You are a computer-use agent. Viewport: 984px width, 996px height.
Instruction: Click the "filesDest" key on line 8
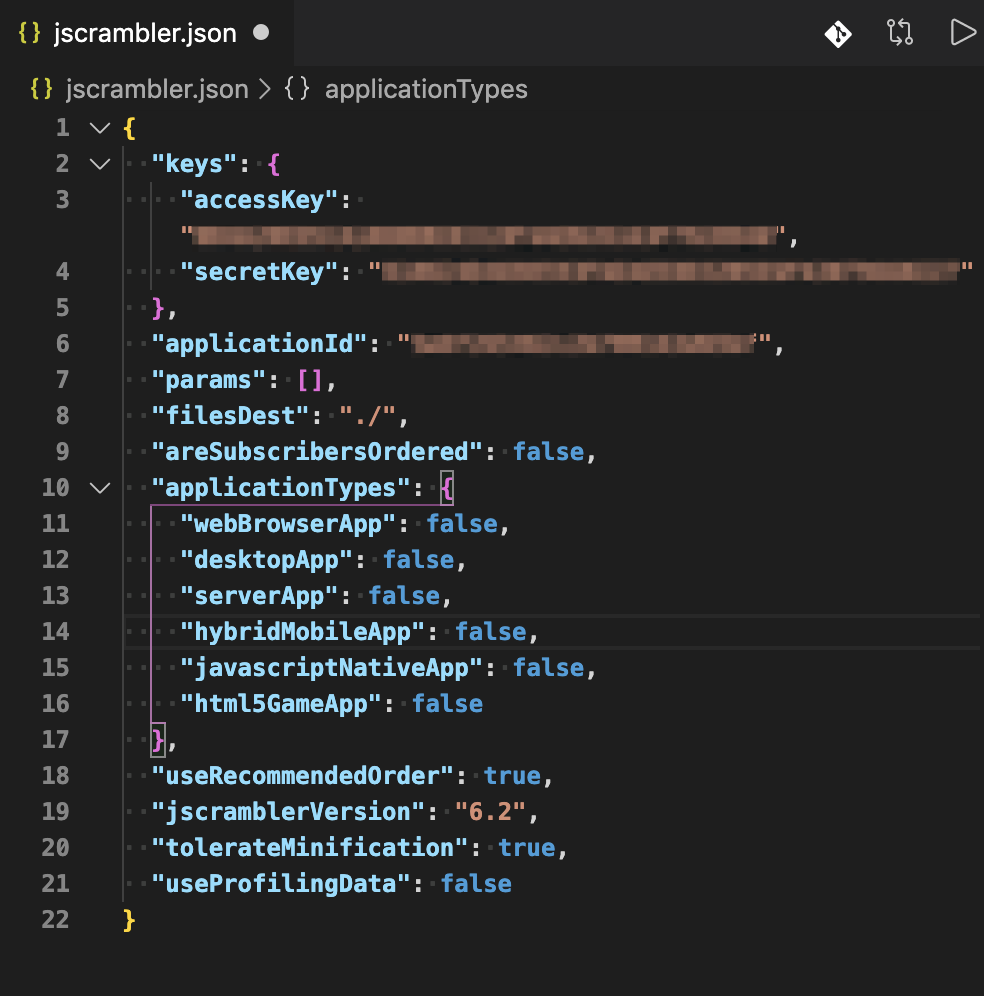(230, 416)
